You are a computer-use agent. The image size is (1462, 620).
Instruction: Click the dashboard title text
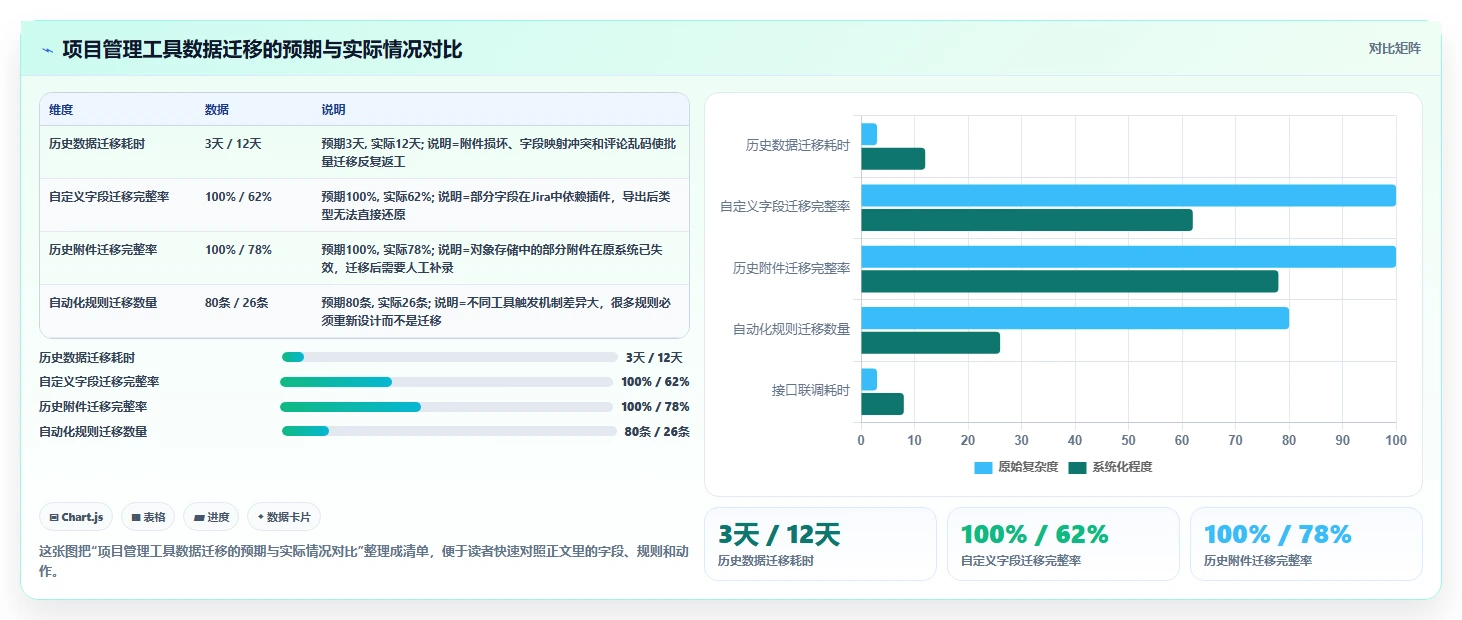[262, 49]
